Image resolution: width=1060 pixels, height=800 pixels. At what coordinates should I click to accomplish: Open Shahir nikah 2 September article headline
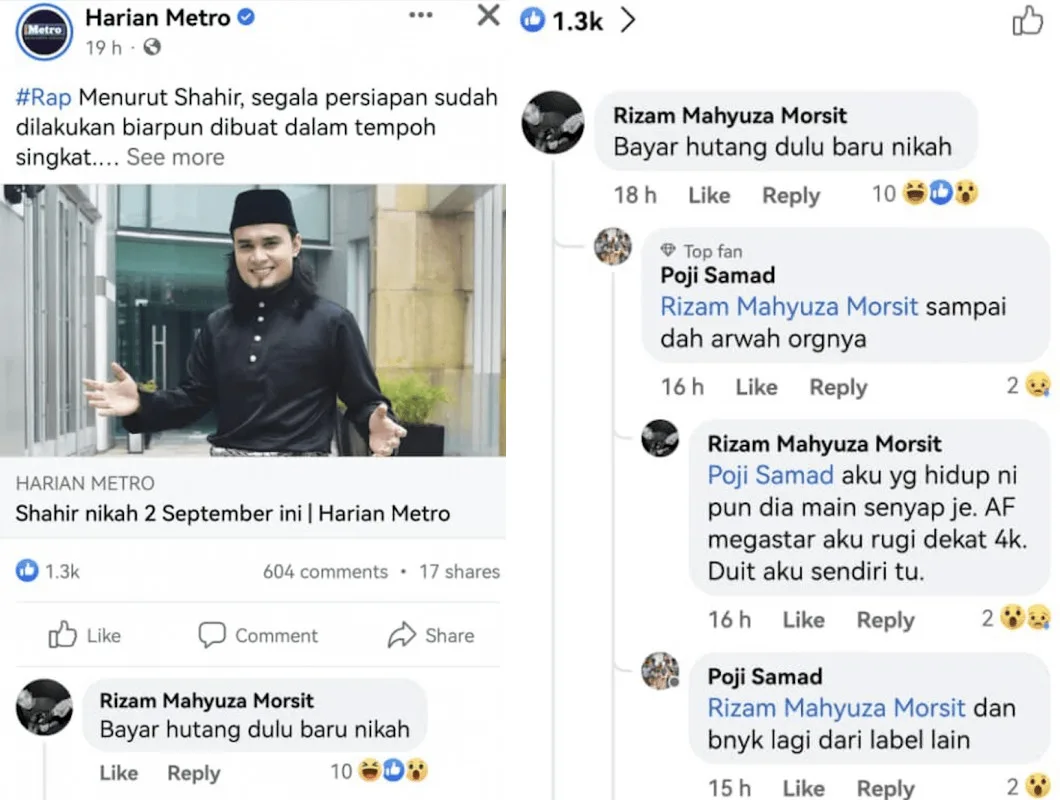233,514
